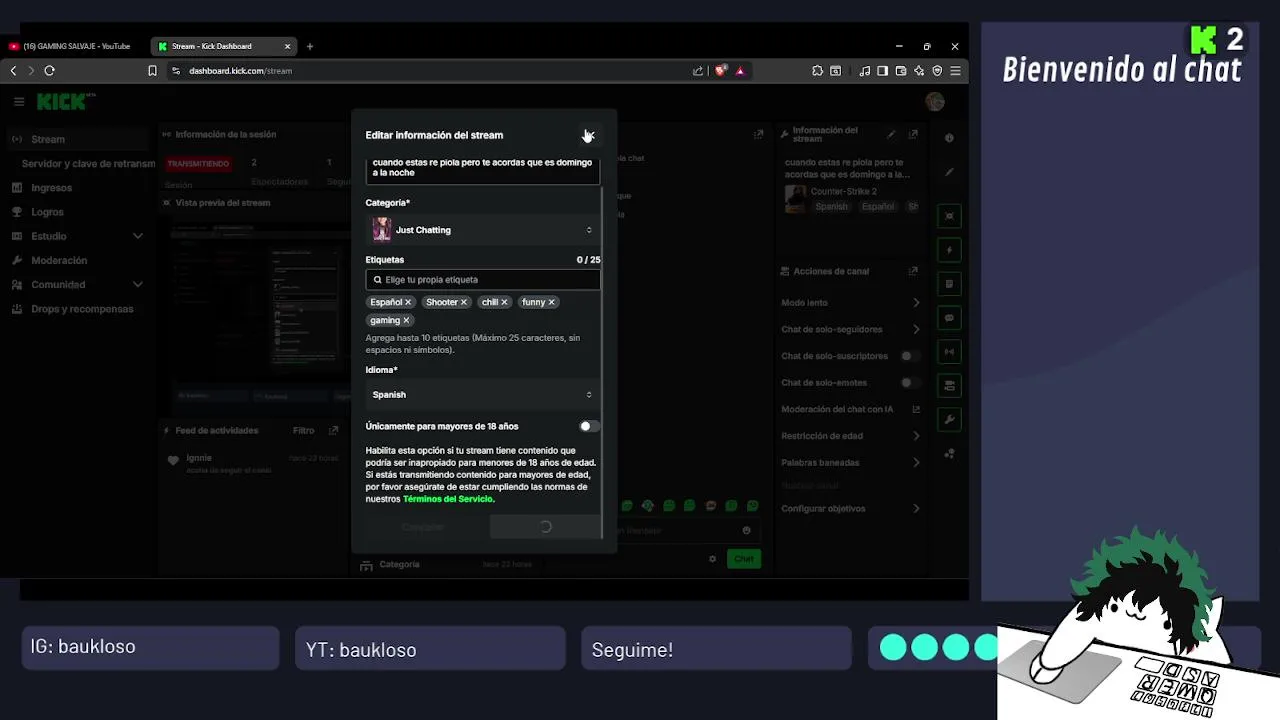Pop out the Acciones de canal panel

coord(913,271)
